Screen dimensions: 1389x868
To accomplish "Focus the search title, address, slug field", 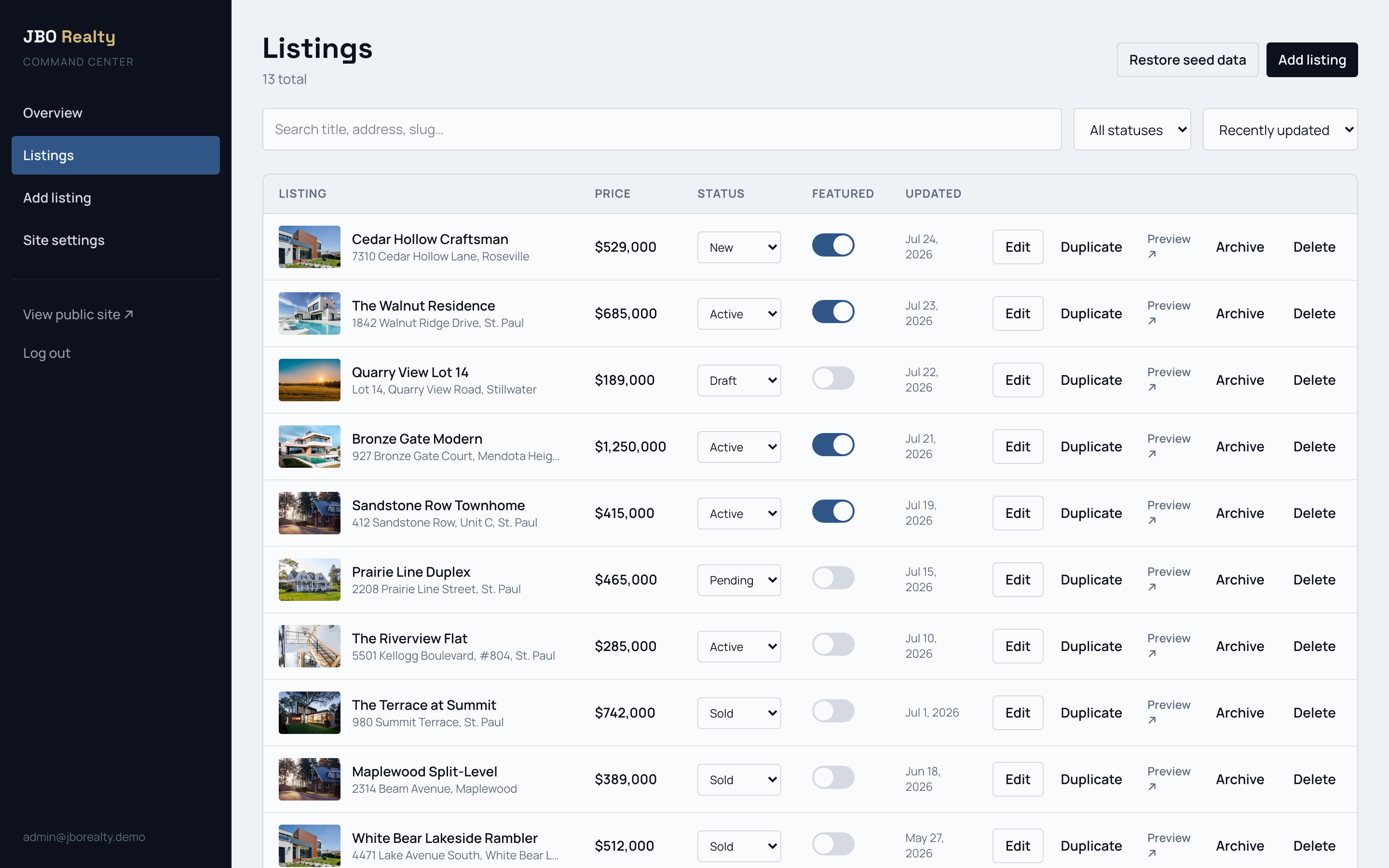I will (x=662, y=130).
